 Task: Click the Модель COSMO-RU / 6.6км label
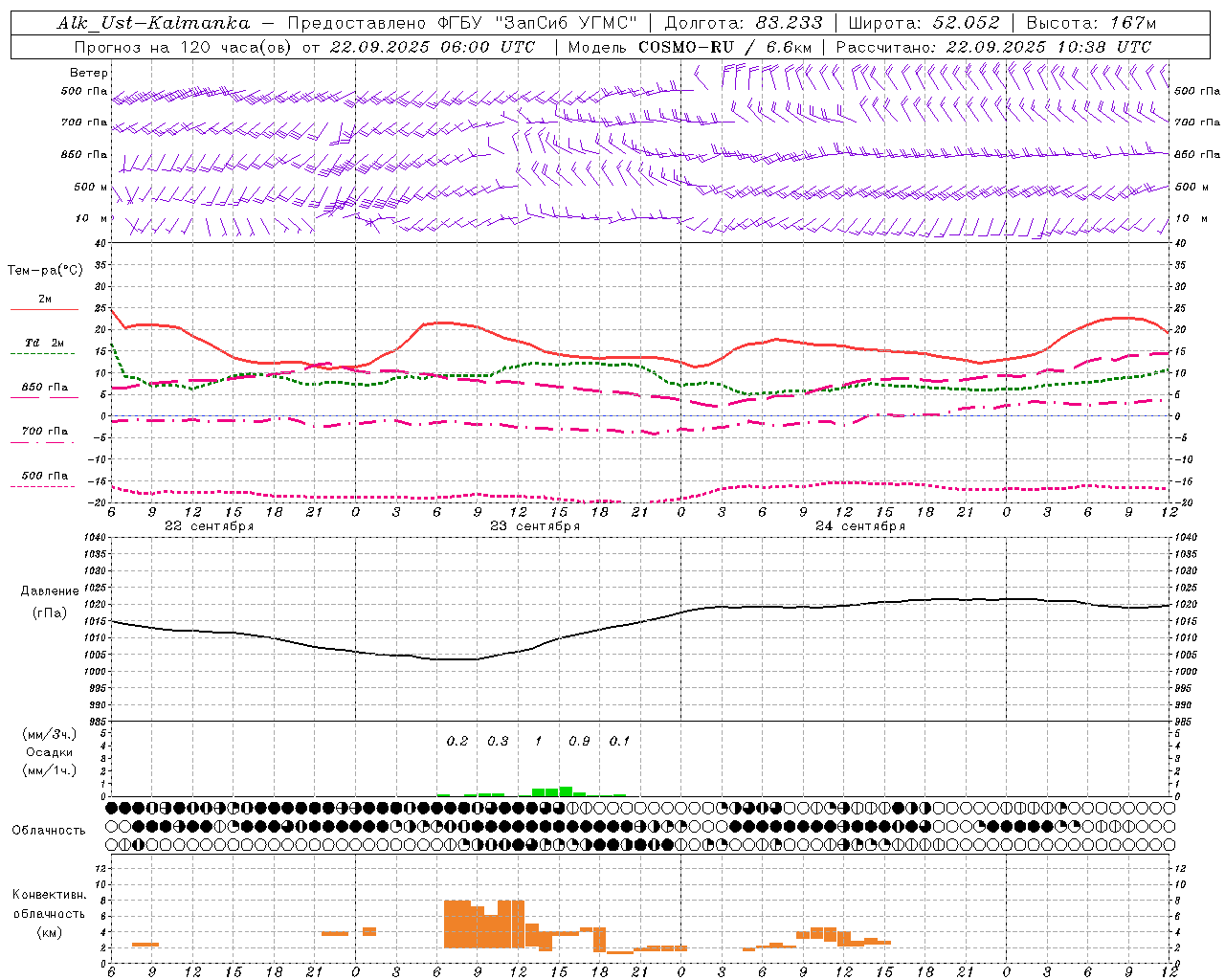tap(690, 47)
